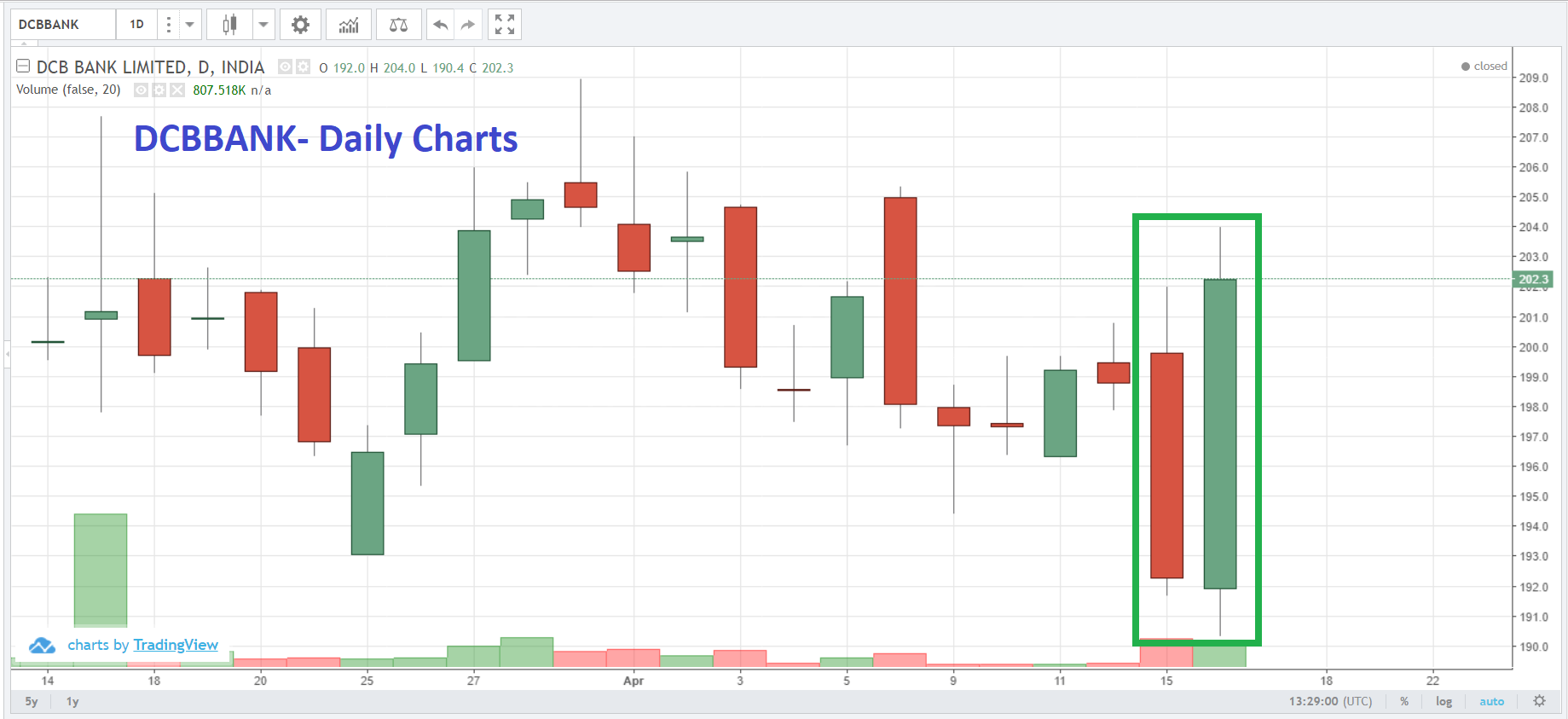Open the TradingView link

tap(176, 645)
